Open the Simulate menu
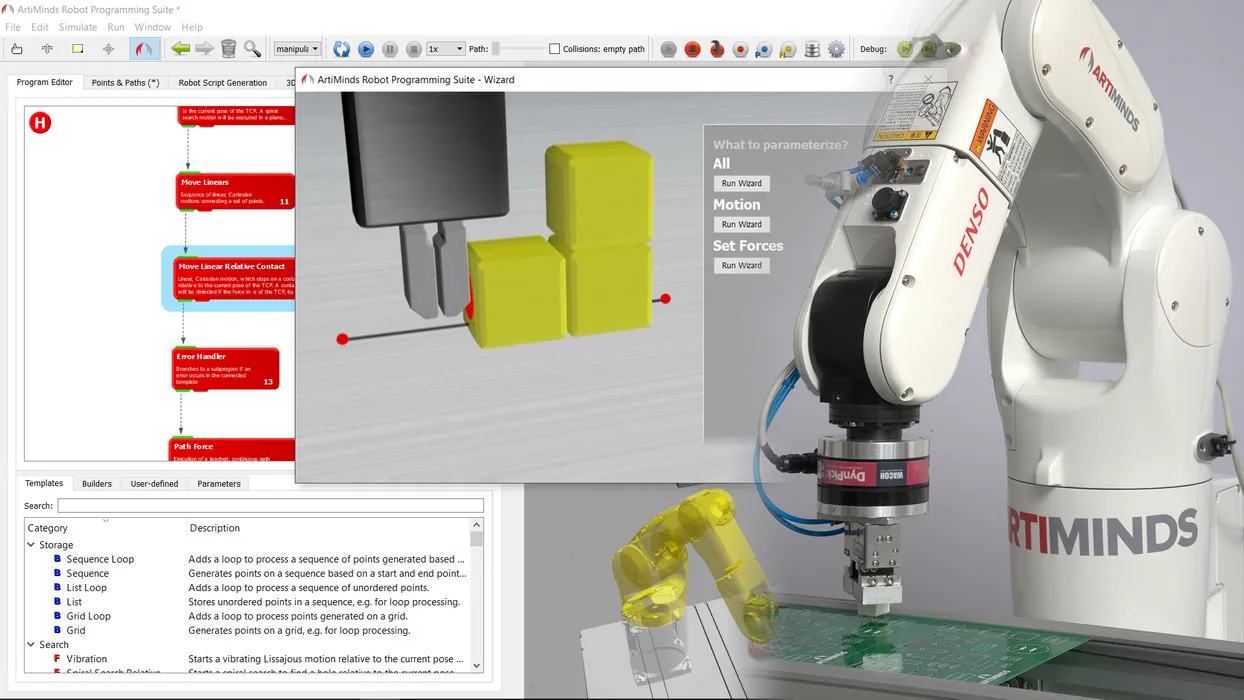Viewport: 1244px width, 700px height. (77, 27)
